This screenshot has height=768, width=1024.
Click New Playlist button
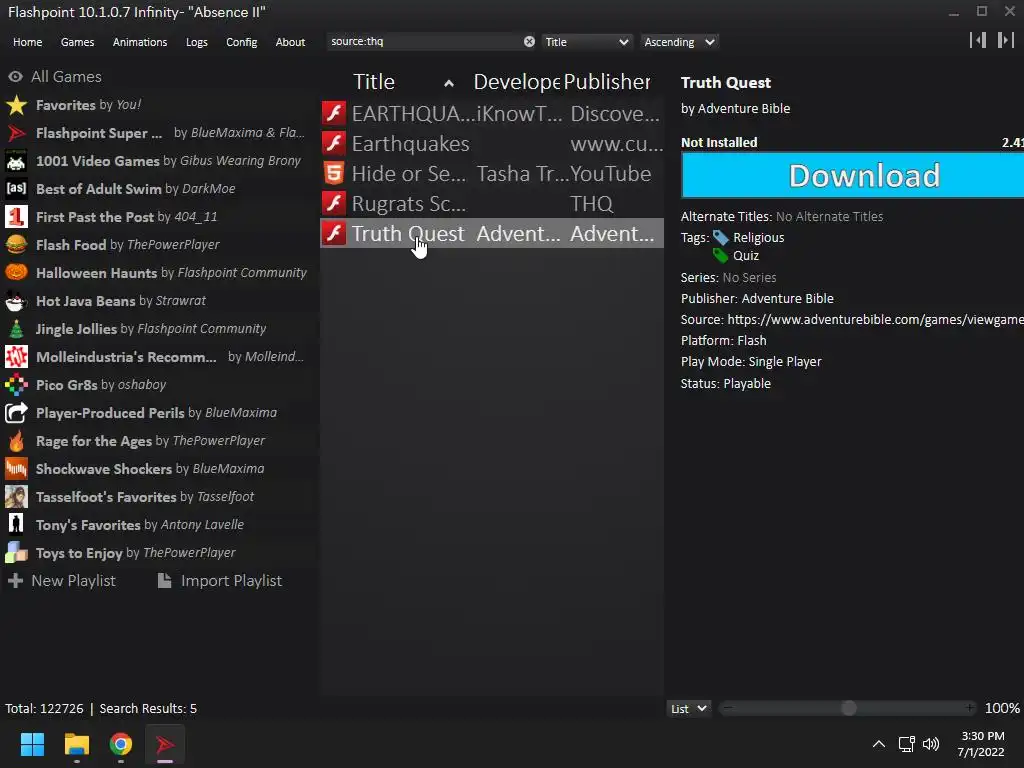pyautogui.click(x=62, y=581)
